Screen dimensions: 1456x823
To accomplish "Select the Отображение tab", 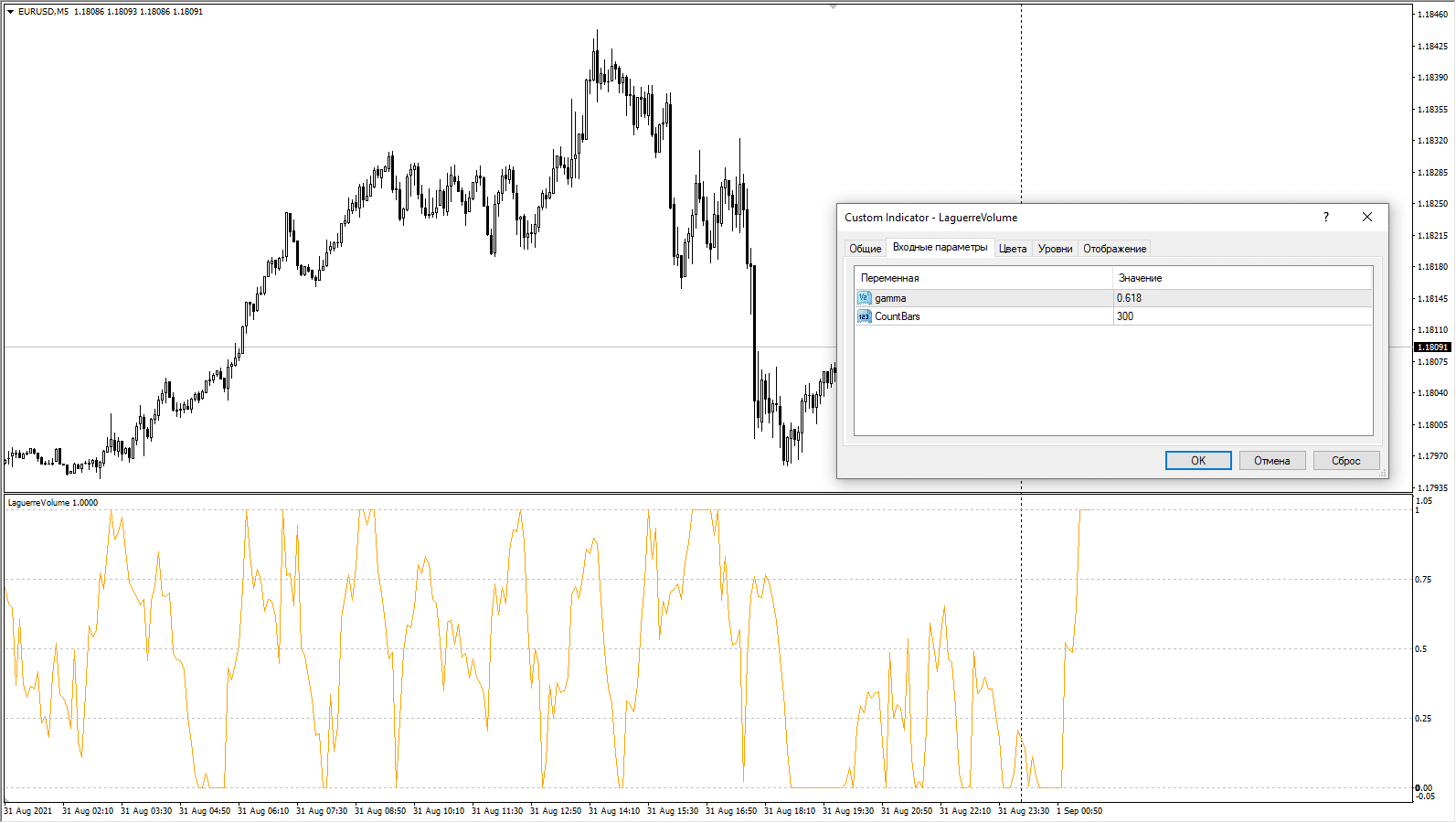I will click(x=1114, y=249).
